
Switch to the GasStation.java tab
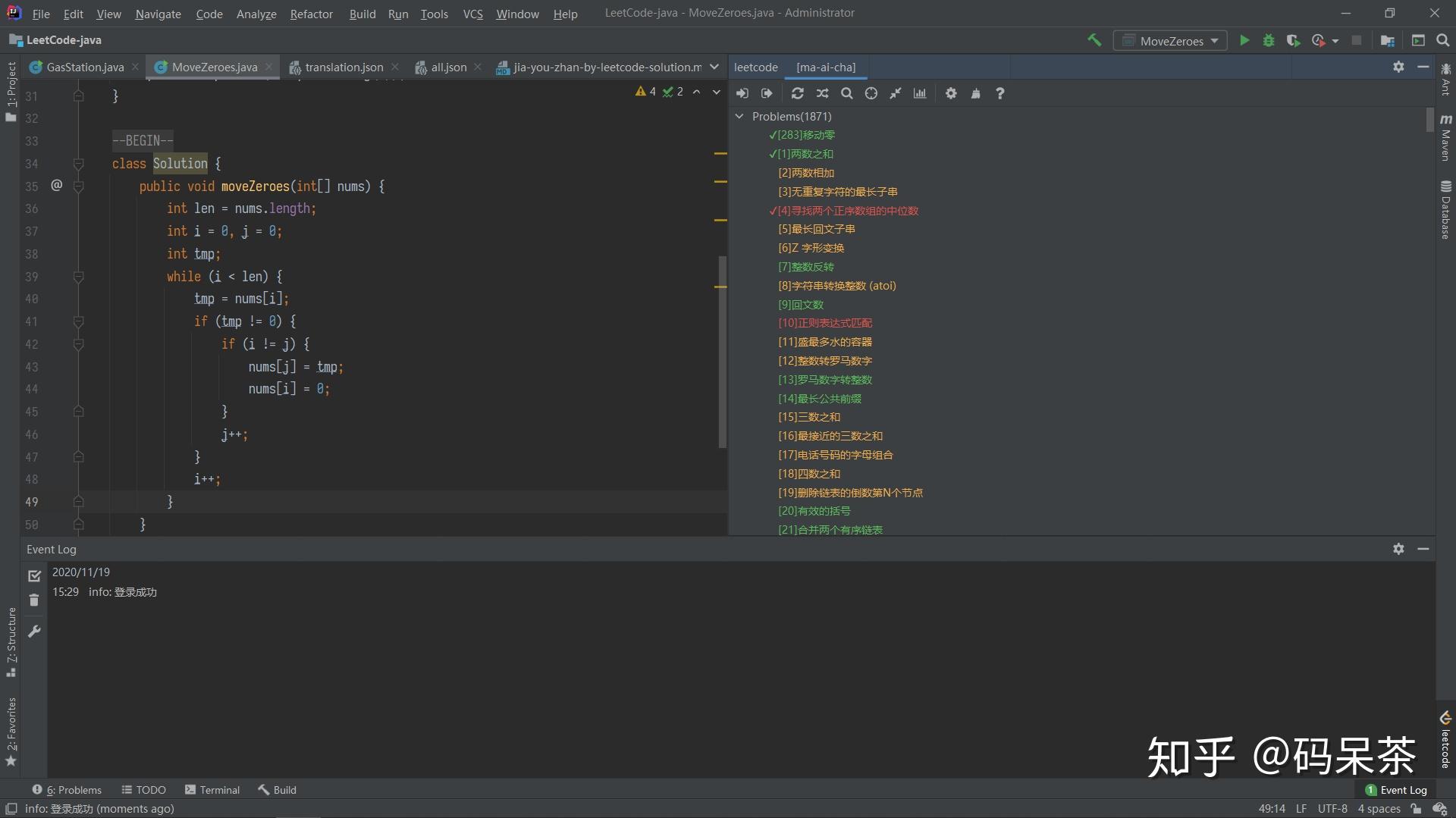tap(83, 67)
